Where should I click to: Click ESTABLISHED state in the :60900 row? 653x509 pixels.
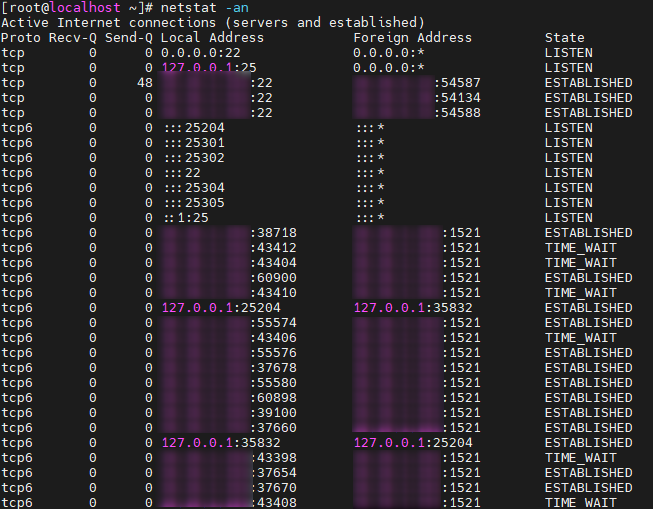point(588,278)
